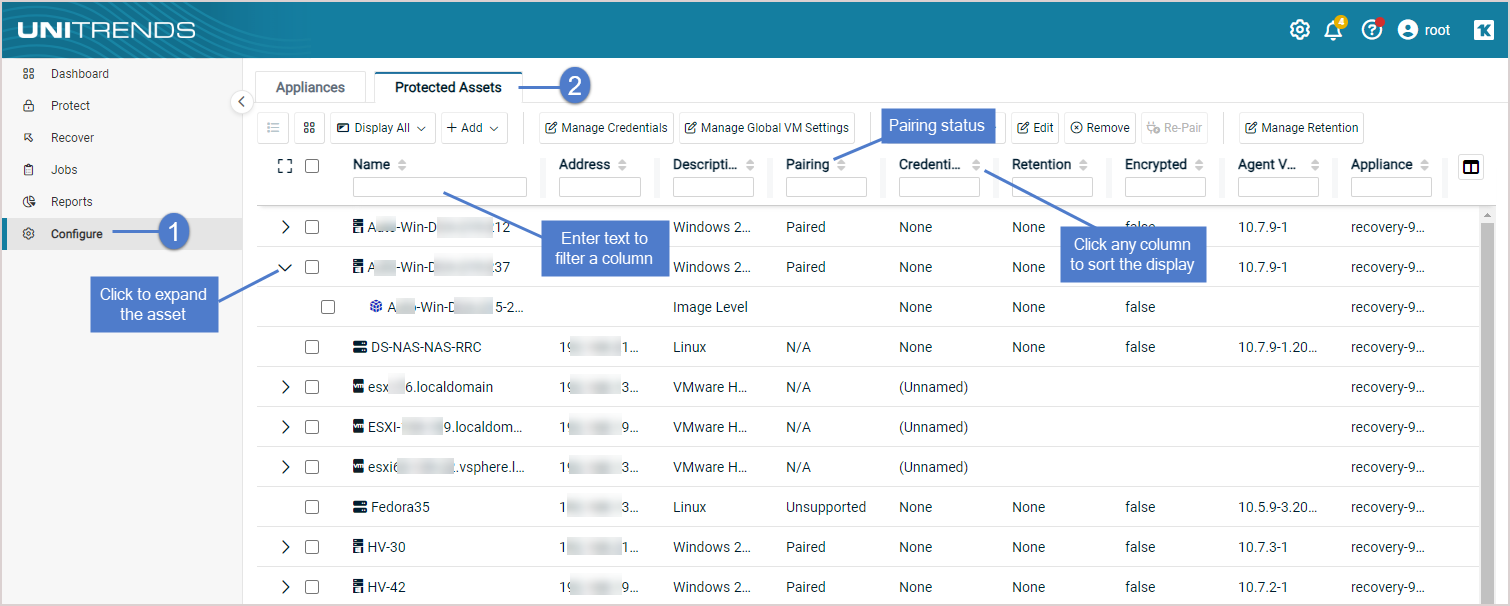Click the Edit button

[1035, 128]
